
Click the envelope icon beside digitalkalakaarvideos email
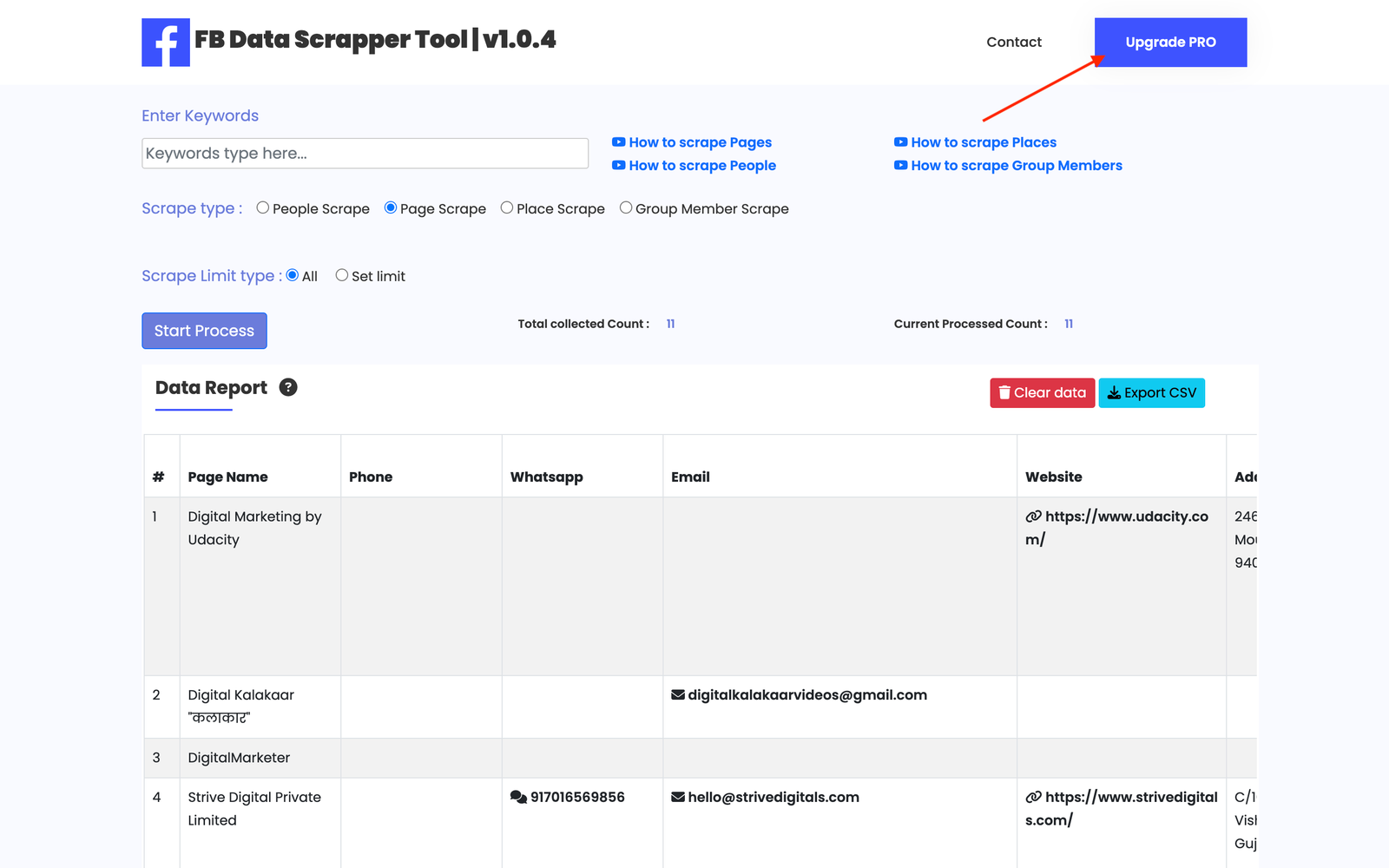(678, 694)
